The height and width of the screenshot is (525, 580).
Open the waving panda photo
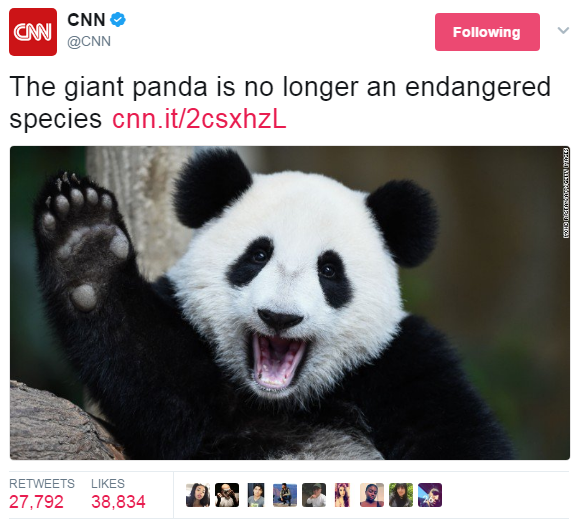tap(290, 303)
